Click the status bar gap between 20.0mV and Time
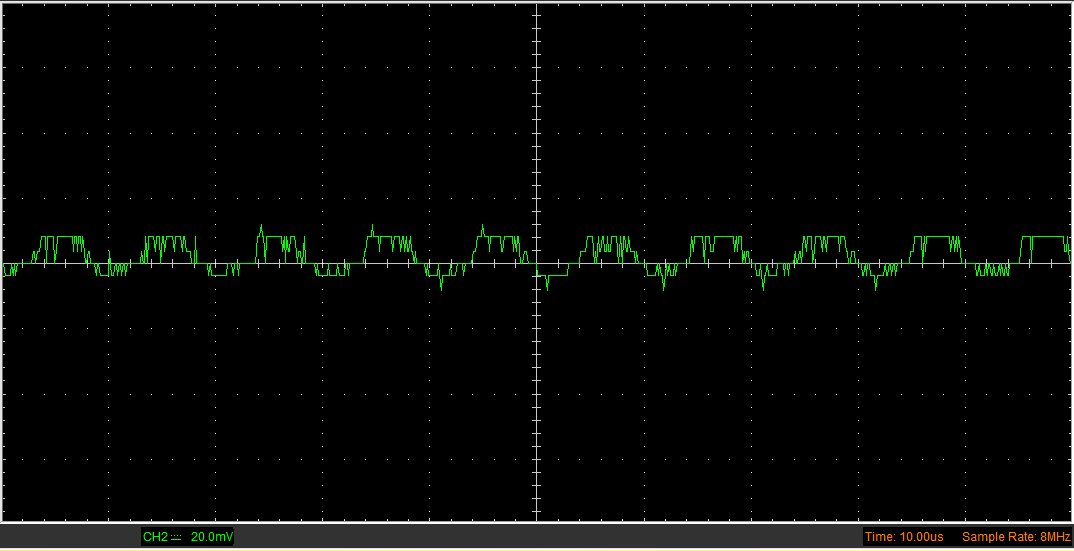 (550, 537)
